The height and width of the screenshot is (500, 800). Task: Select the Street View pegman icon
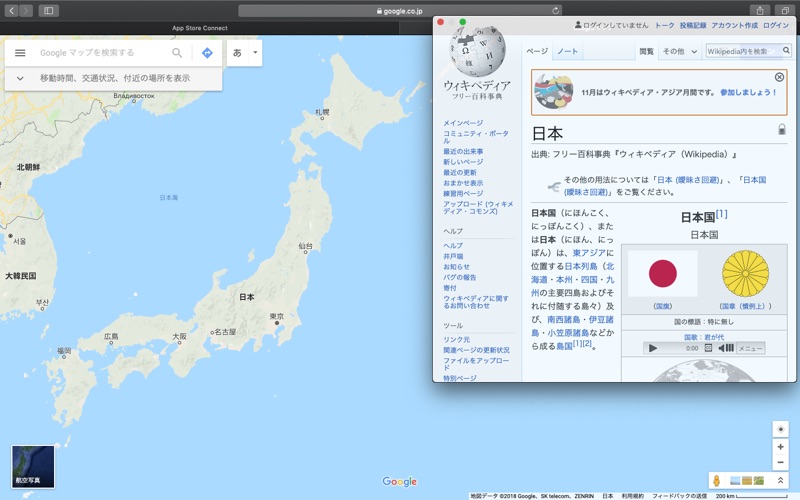(717, 481)
